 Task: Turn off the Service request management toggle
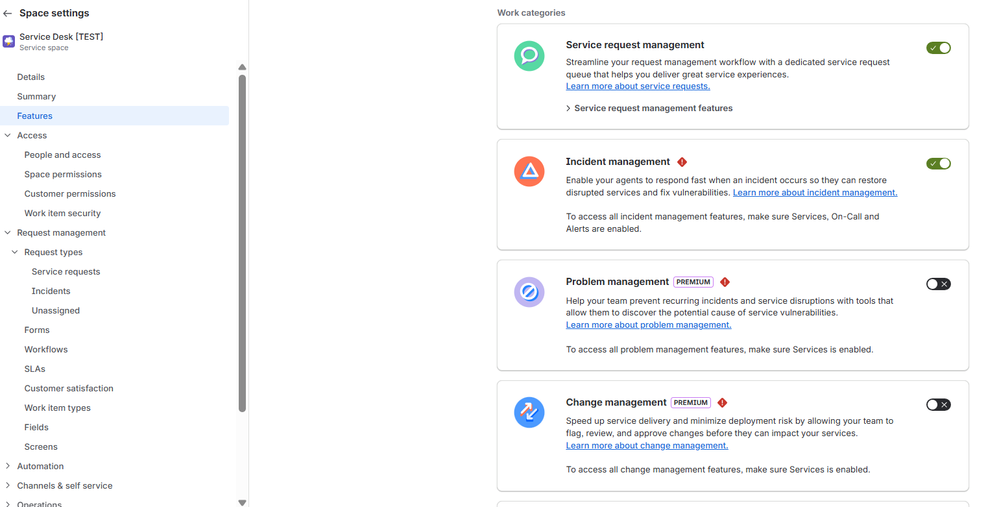(938, 48)
